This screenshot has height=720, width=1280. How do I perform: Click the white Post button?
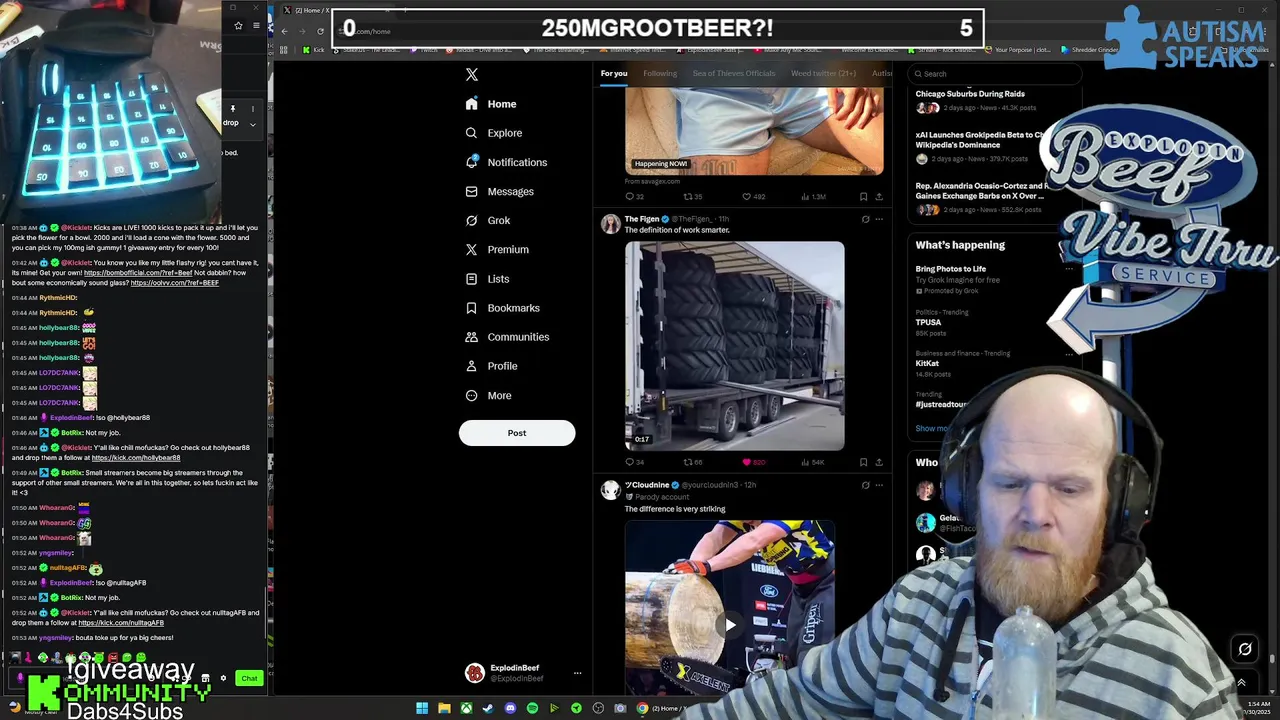click(x=517, y=433)
